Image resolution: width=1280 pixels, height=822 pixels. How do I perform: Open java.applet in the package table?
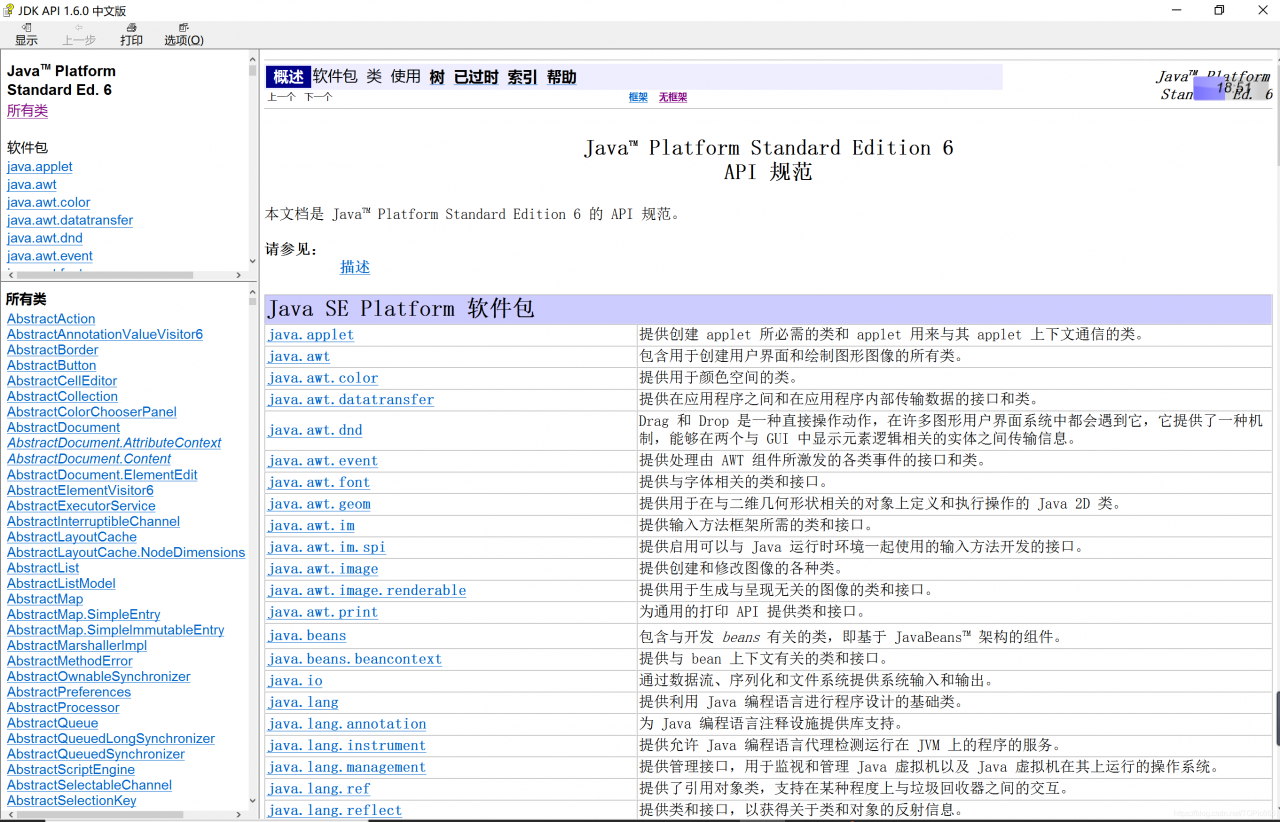point(311,335)
